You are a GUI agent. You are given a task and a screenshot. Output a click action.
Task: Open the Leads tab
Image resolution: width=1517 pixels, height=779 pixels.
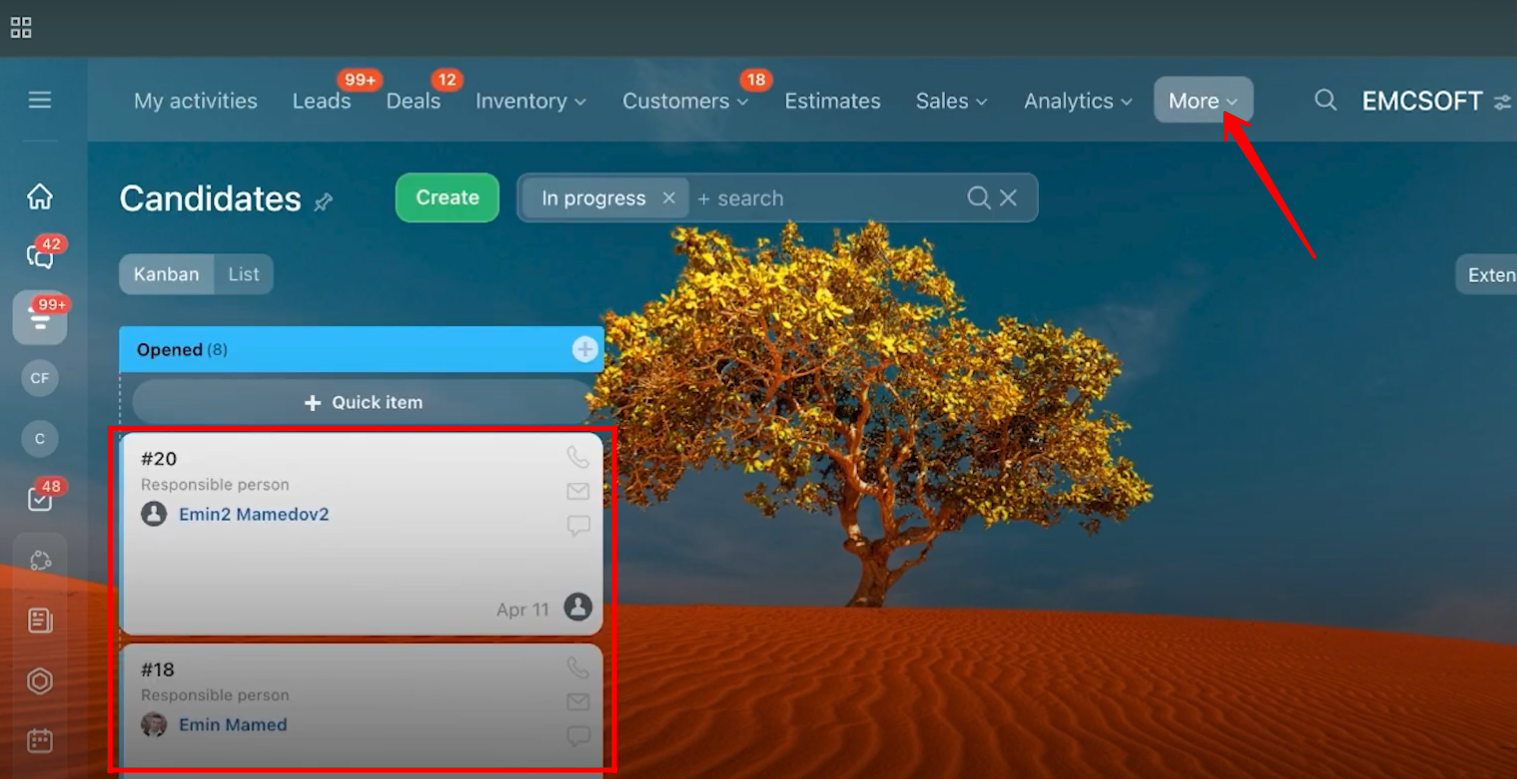point(322,101)
